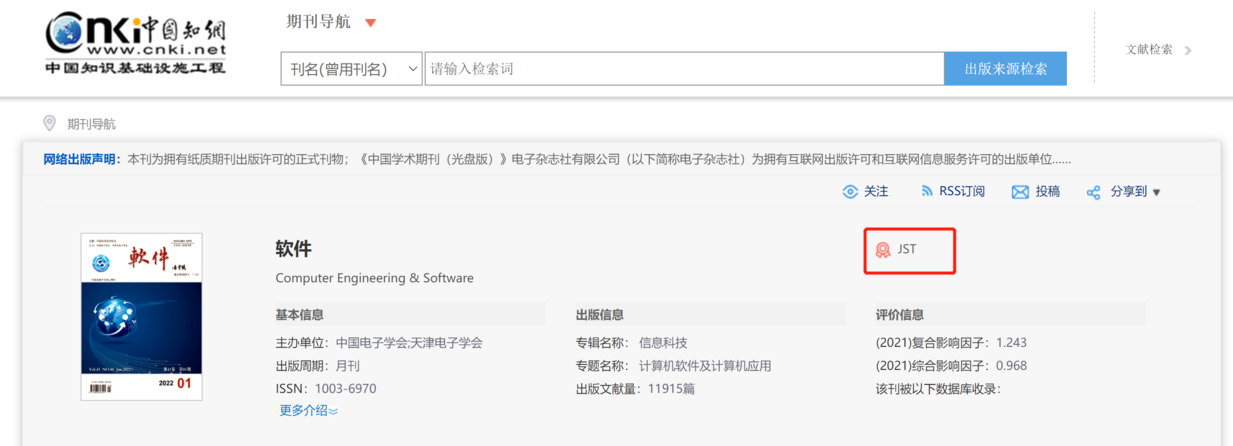
Task: Click the CNKI logo
Action: [135, 43]
